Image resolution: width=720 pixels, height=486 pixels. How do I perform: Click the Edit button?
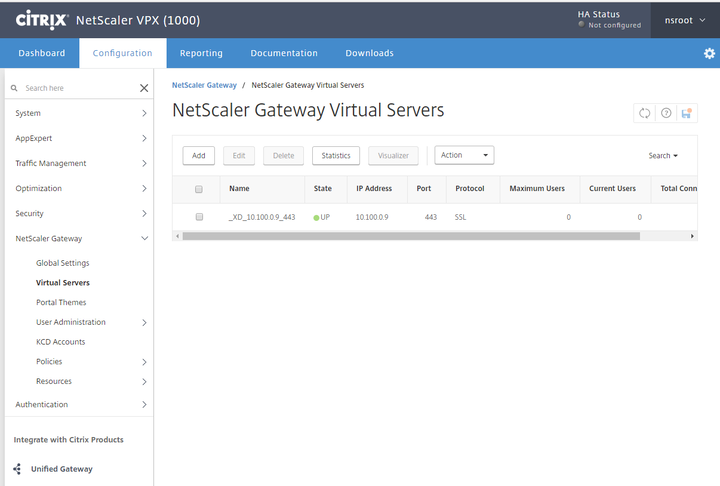click(239, 156)
